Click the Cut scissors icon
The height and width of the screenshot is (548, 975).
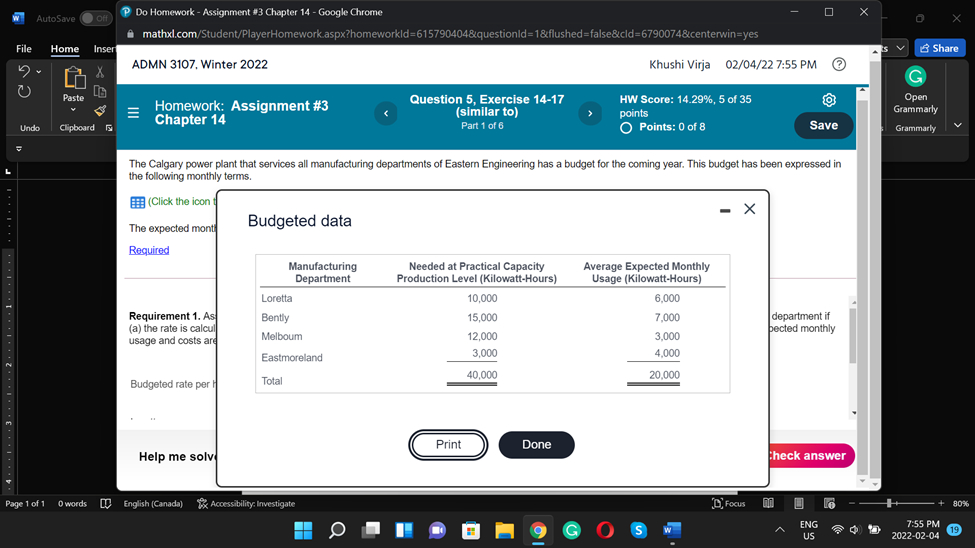[x=99, y=72]
